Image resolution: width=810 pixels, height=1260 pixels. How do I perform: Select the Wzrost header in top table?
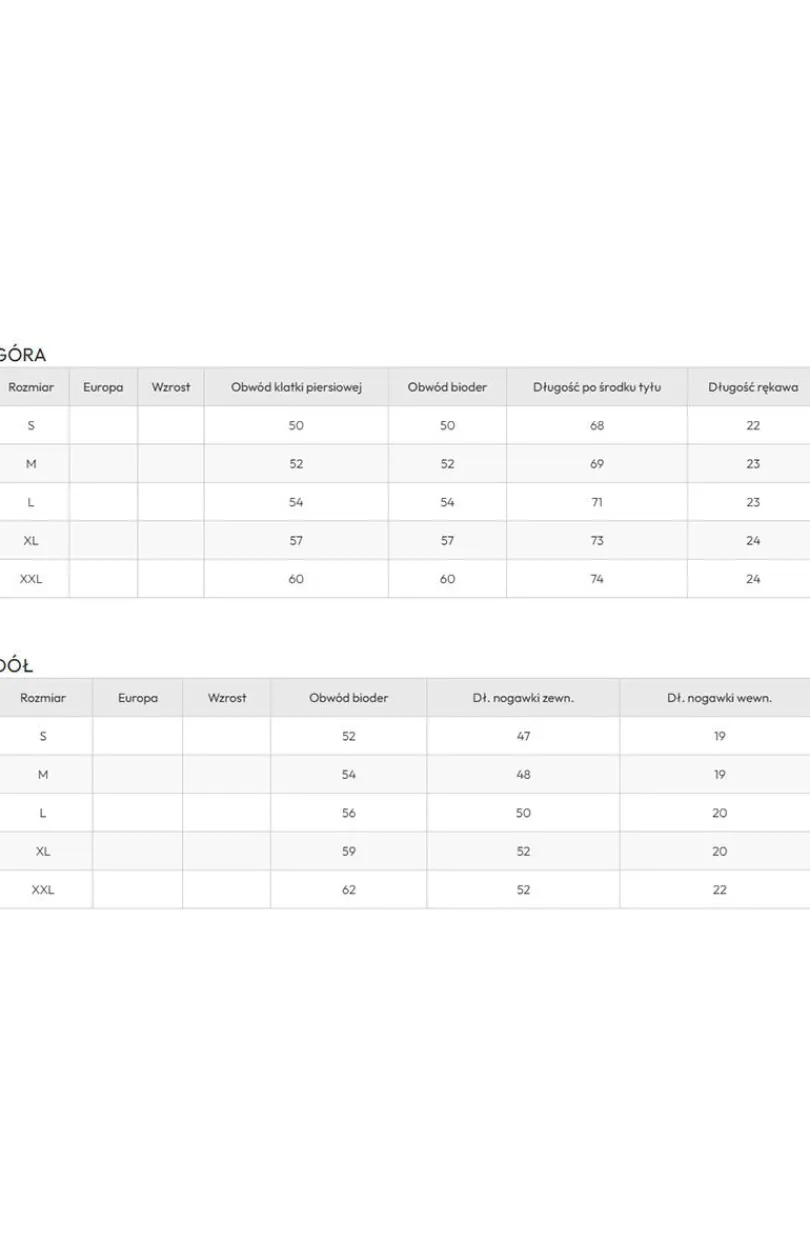tap(171, 387)
